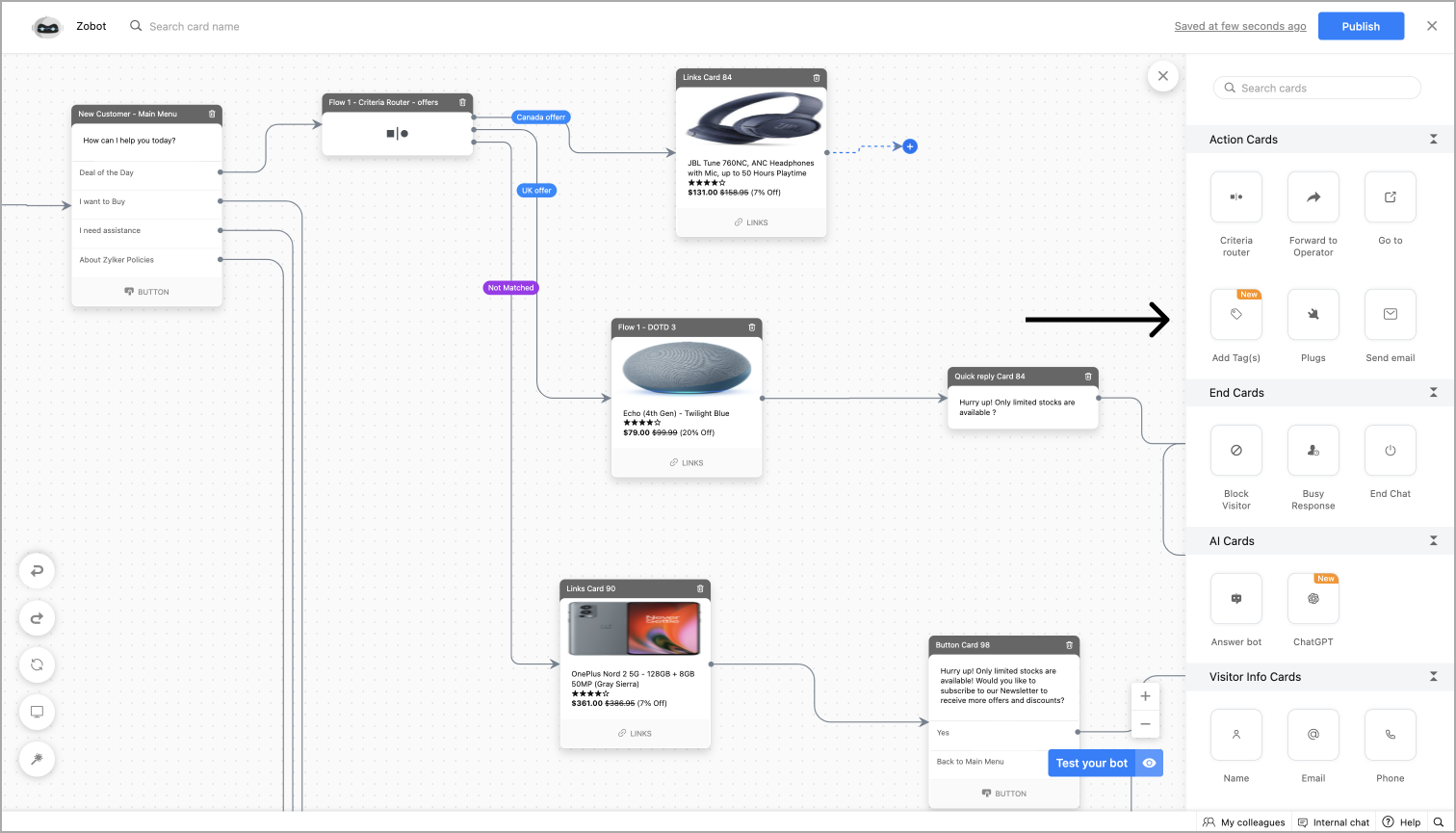Click the OnePlus Nord 2 product image

click(635, 629)
